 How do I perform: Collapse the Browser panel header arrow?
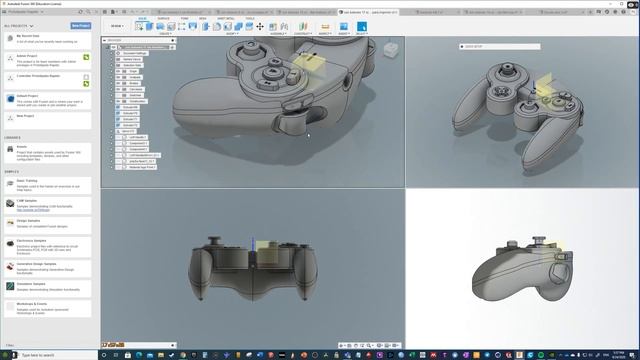pyautogui.click(x=104, y=40)
